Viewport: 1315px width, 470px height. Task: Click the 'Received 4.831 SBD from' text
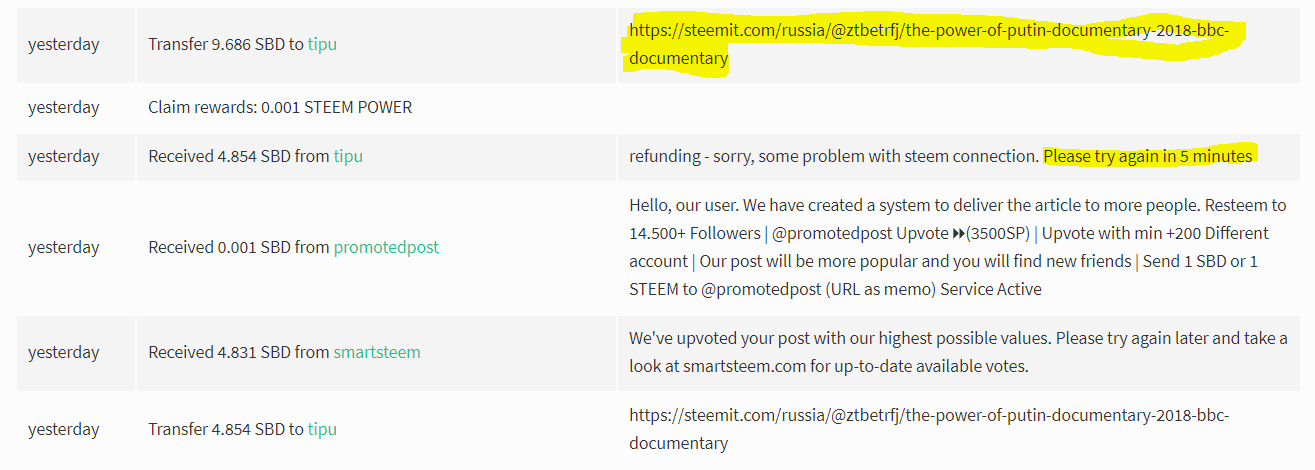coord(239,352)
